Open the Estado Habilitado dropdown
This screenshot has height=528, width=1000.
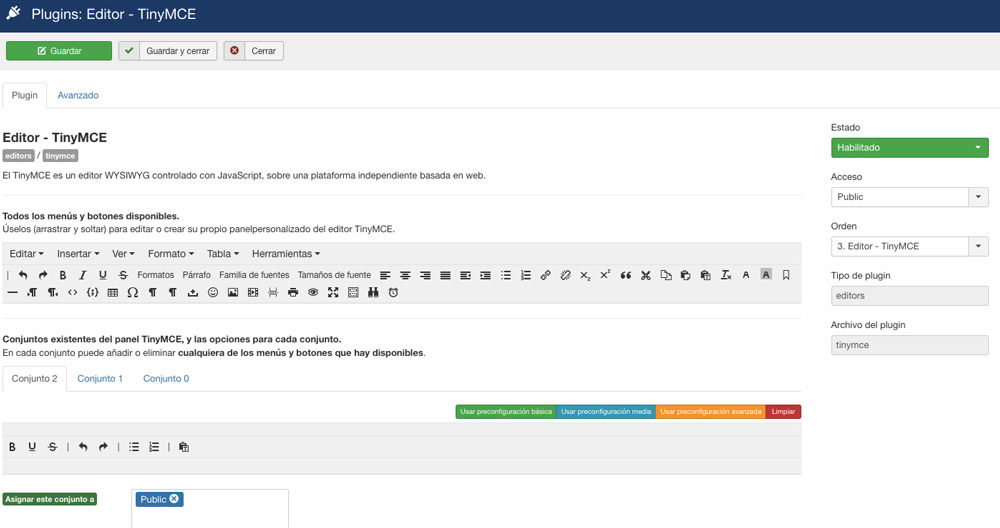(x=909, y=147)
